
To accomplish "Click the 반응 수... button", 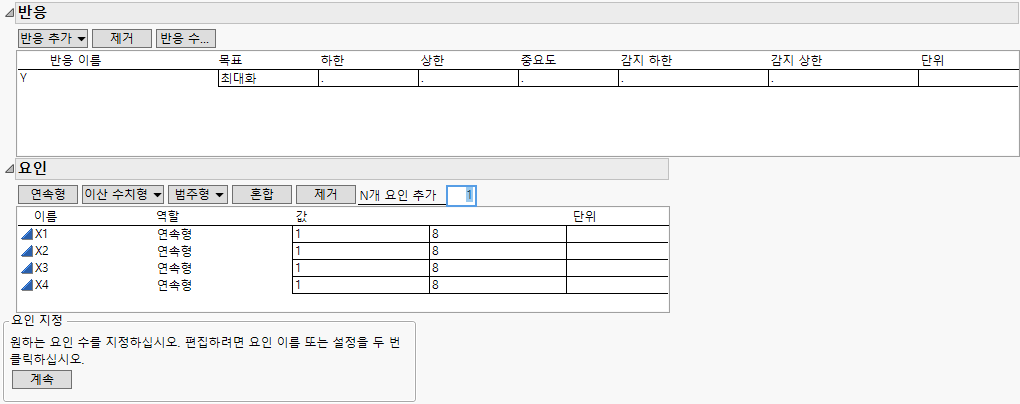I will pos(185,38).
